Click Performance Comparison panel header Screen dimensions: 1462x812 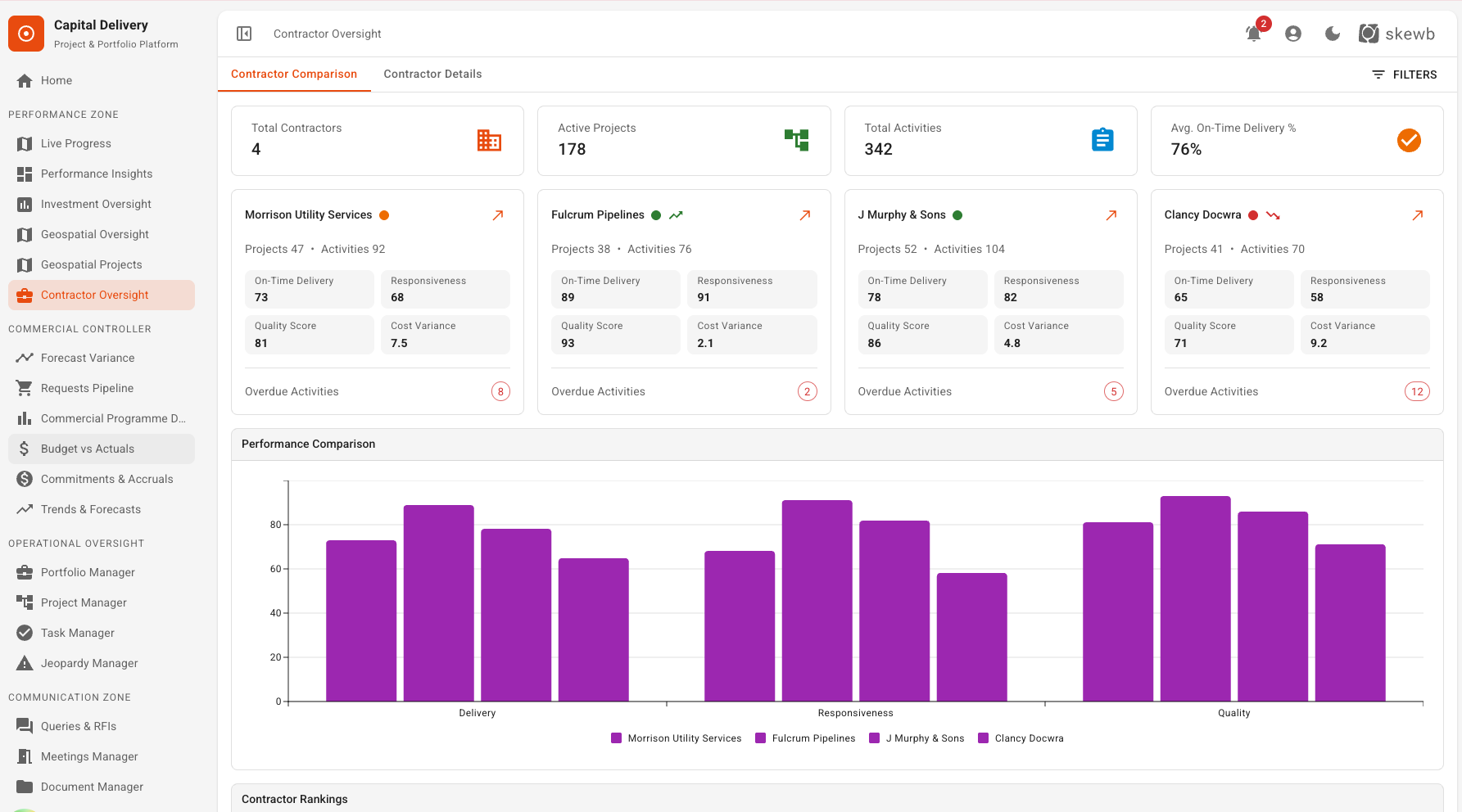pos(837,444)
